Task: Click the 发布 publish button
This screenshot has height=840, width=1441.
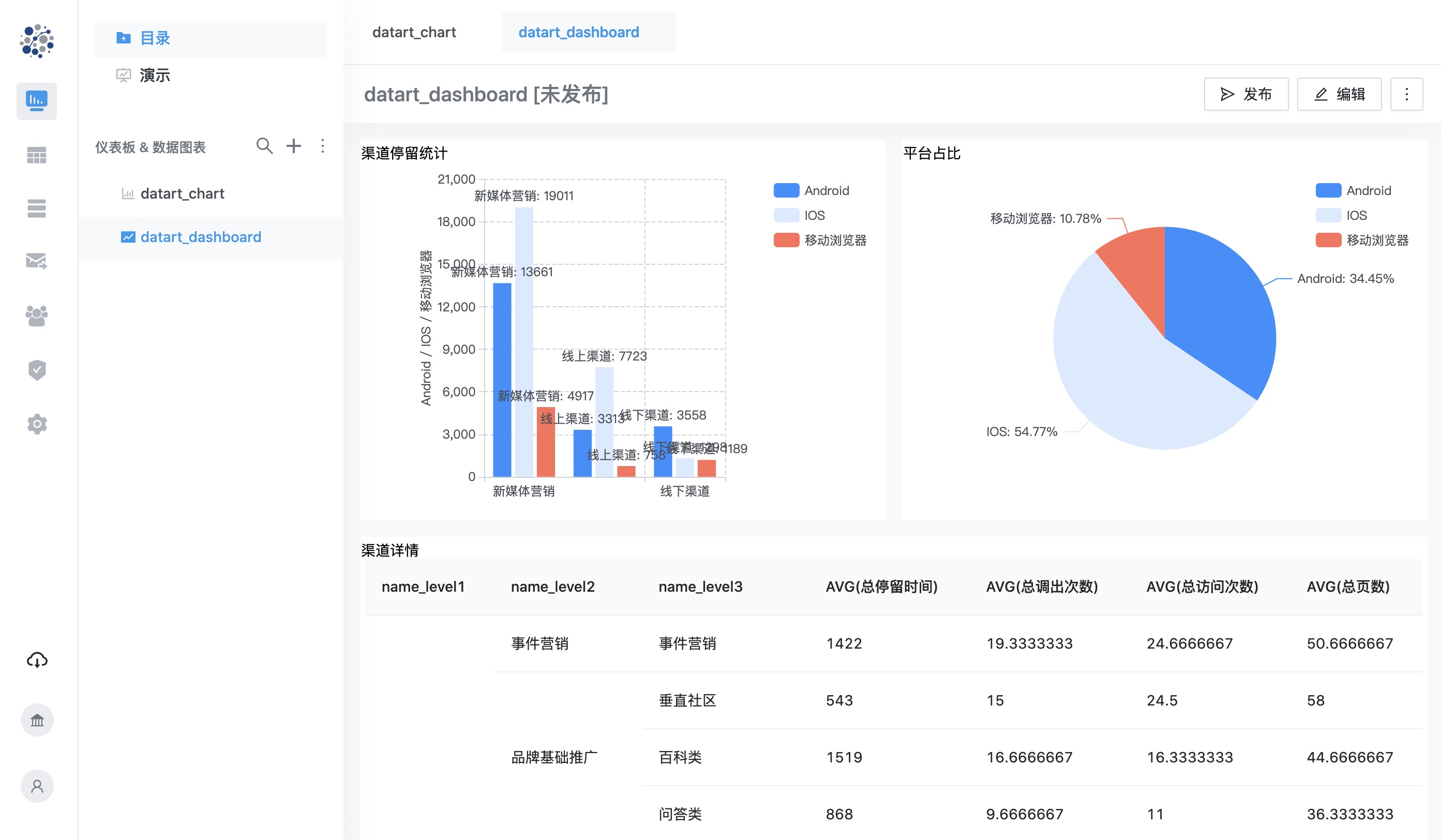Action: click(1246, 94)
